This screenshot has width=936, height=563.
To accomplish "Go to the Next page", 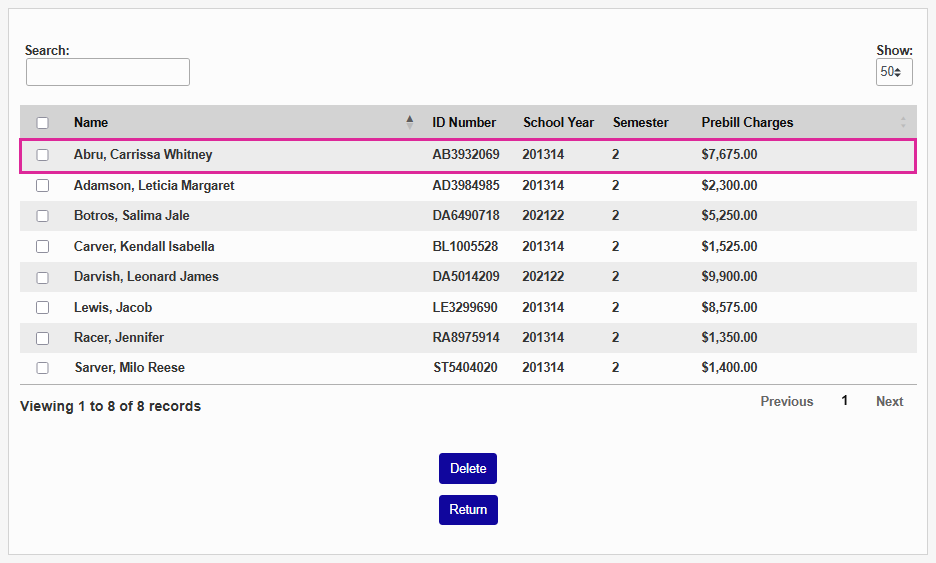I will 889,401.
